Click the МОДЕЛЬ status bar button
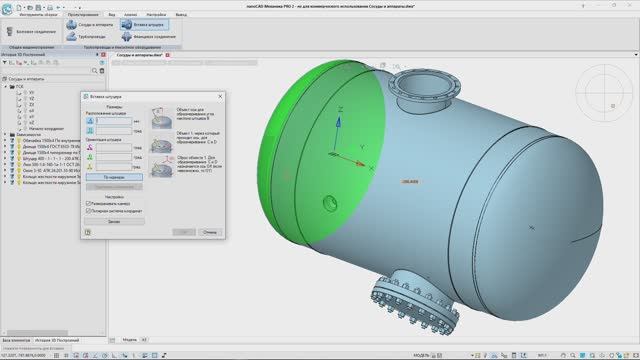This screenshot has height=360, width=640. [x=421, y=356]
